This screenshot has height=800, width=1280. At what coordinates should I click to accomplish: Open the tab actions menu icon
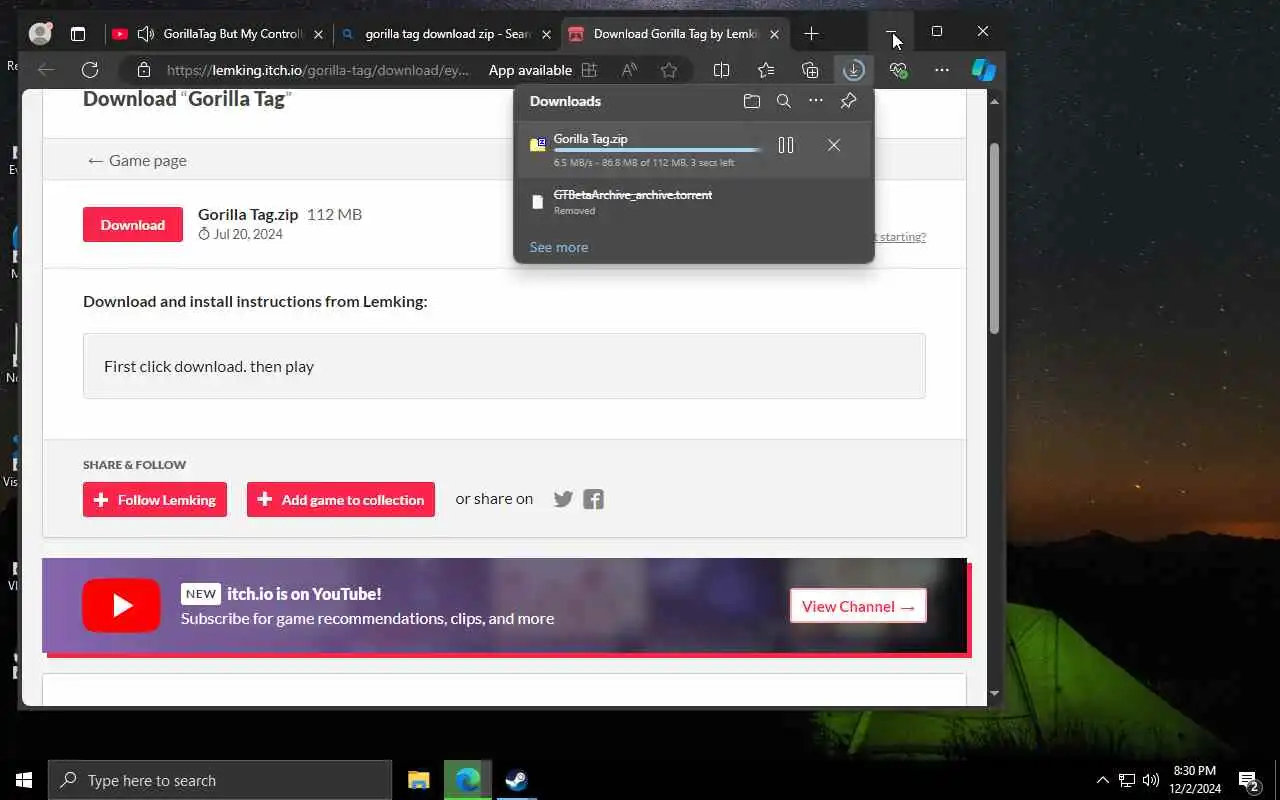click(78, 33)
